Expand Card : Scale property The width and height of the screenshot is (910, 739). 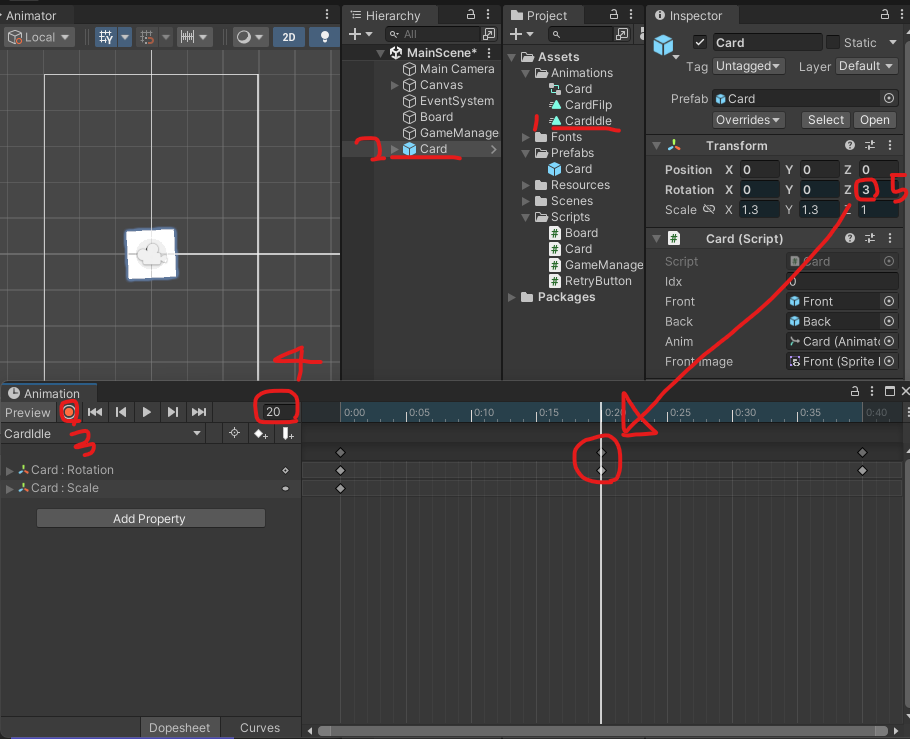pyautogui.click(x=9, y=489)
